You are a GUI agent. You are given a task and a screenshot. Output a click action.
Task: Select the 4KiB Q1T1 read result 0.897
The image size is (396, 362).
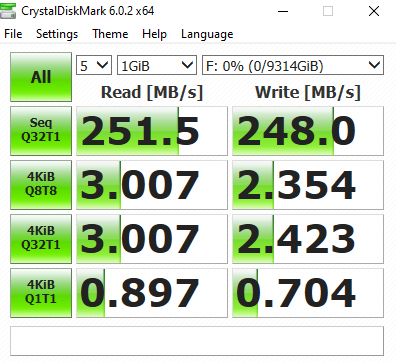tap(152, 293)
